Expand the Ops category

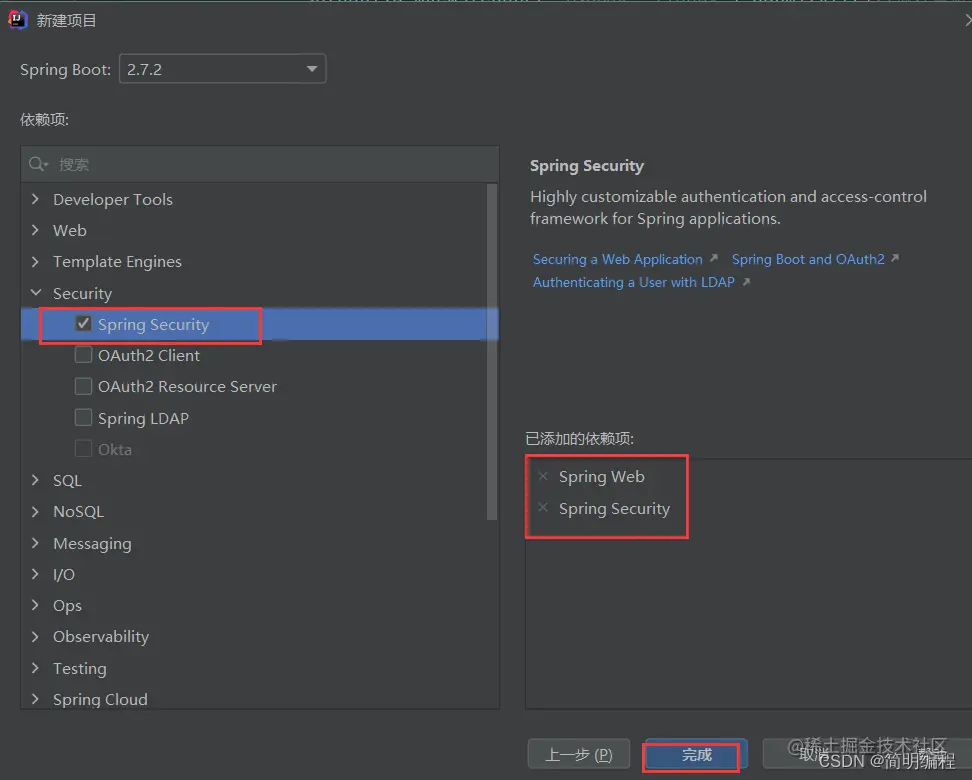pos(35,605)
